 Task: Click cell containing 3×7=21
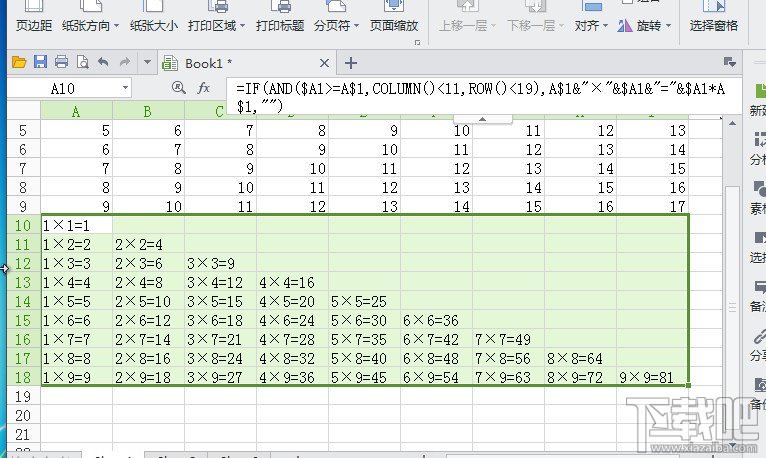(220, 340)
